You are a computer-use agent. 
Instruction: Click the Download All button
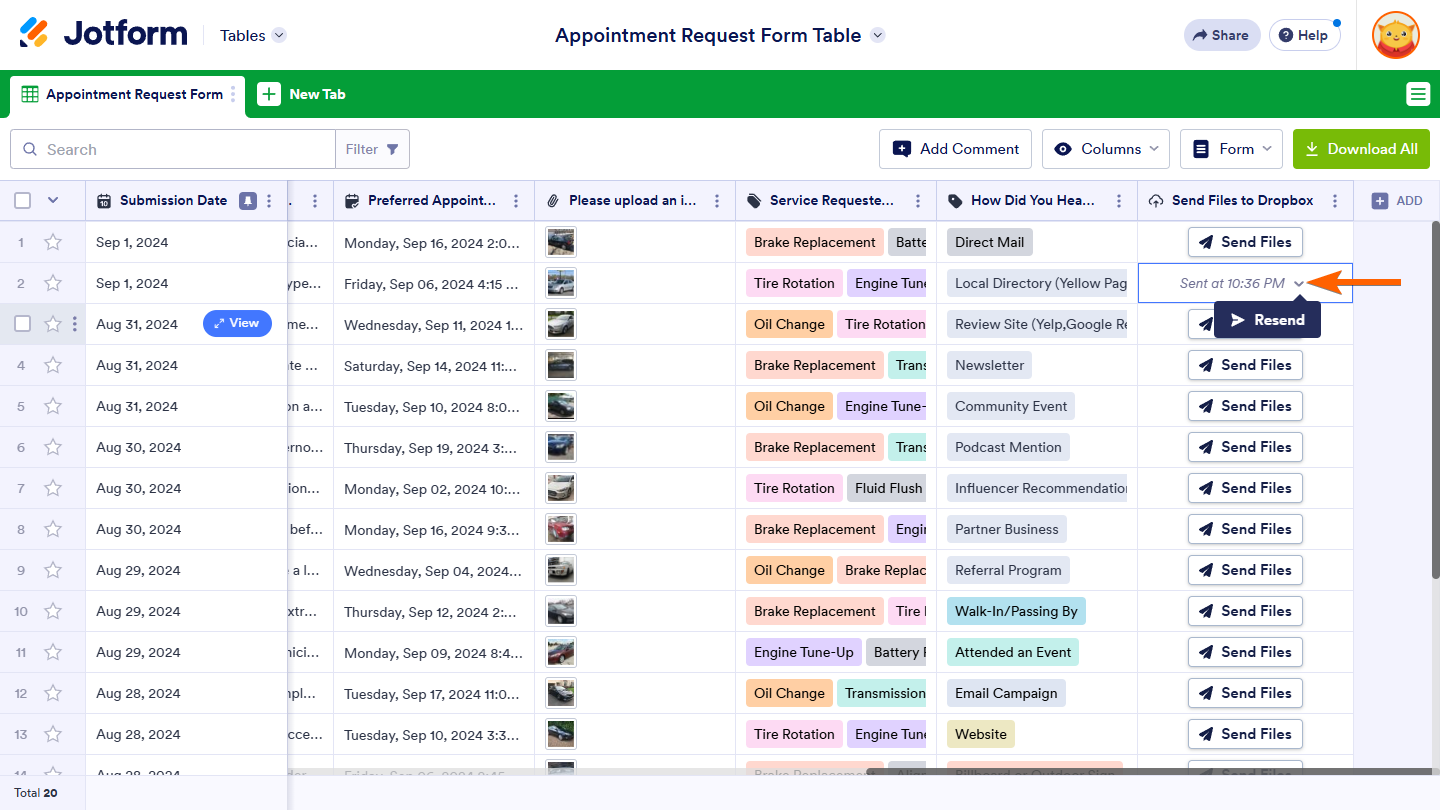pyautogui.click(x=1361, y=149)
